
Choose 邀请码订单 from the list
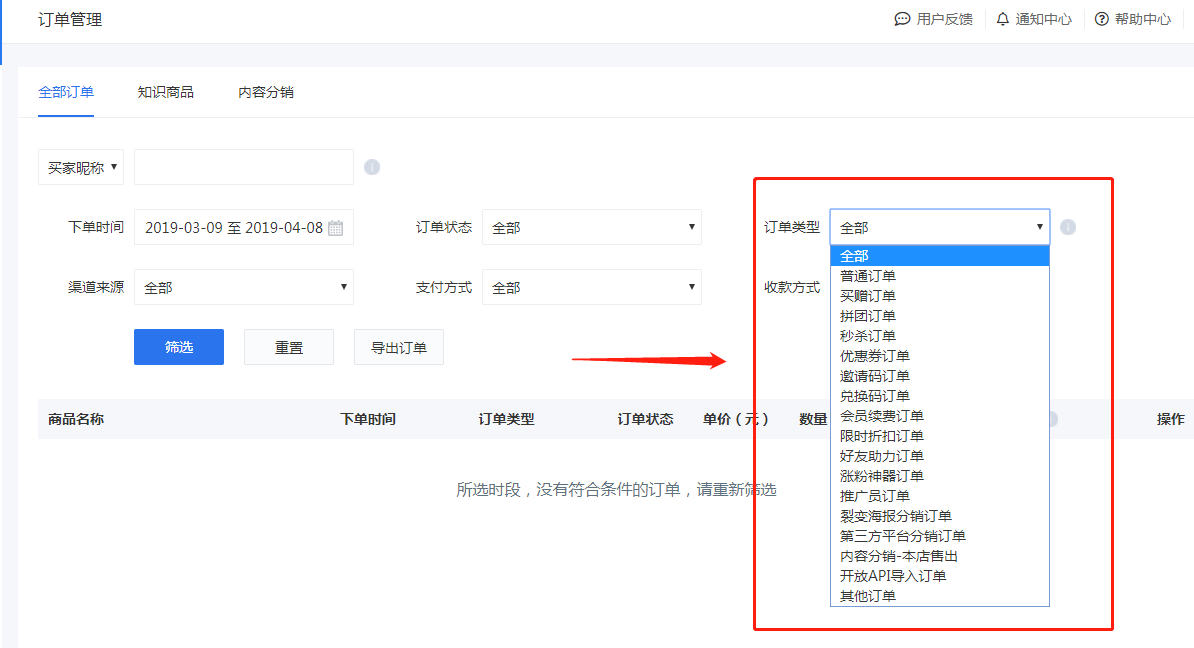click(940, 375)
